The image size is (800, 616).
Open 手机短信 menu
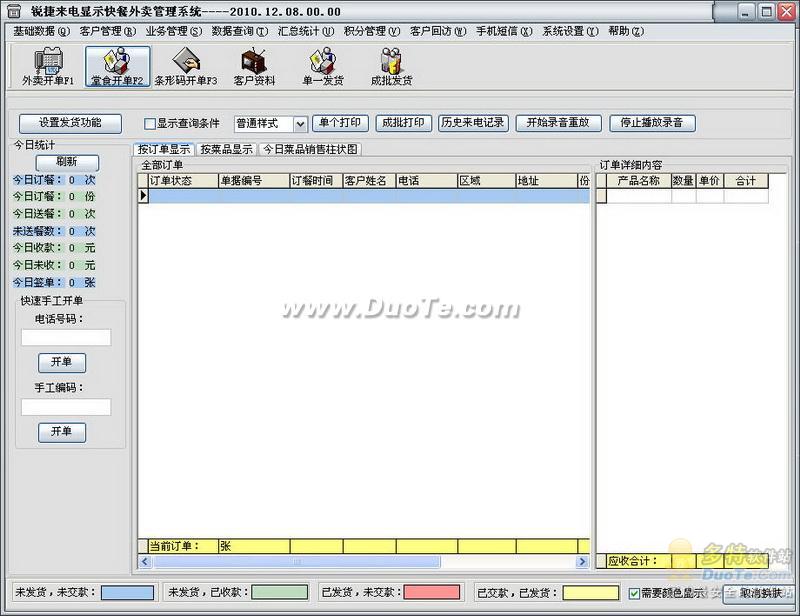click(x=504, y=31)
